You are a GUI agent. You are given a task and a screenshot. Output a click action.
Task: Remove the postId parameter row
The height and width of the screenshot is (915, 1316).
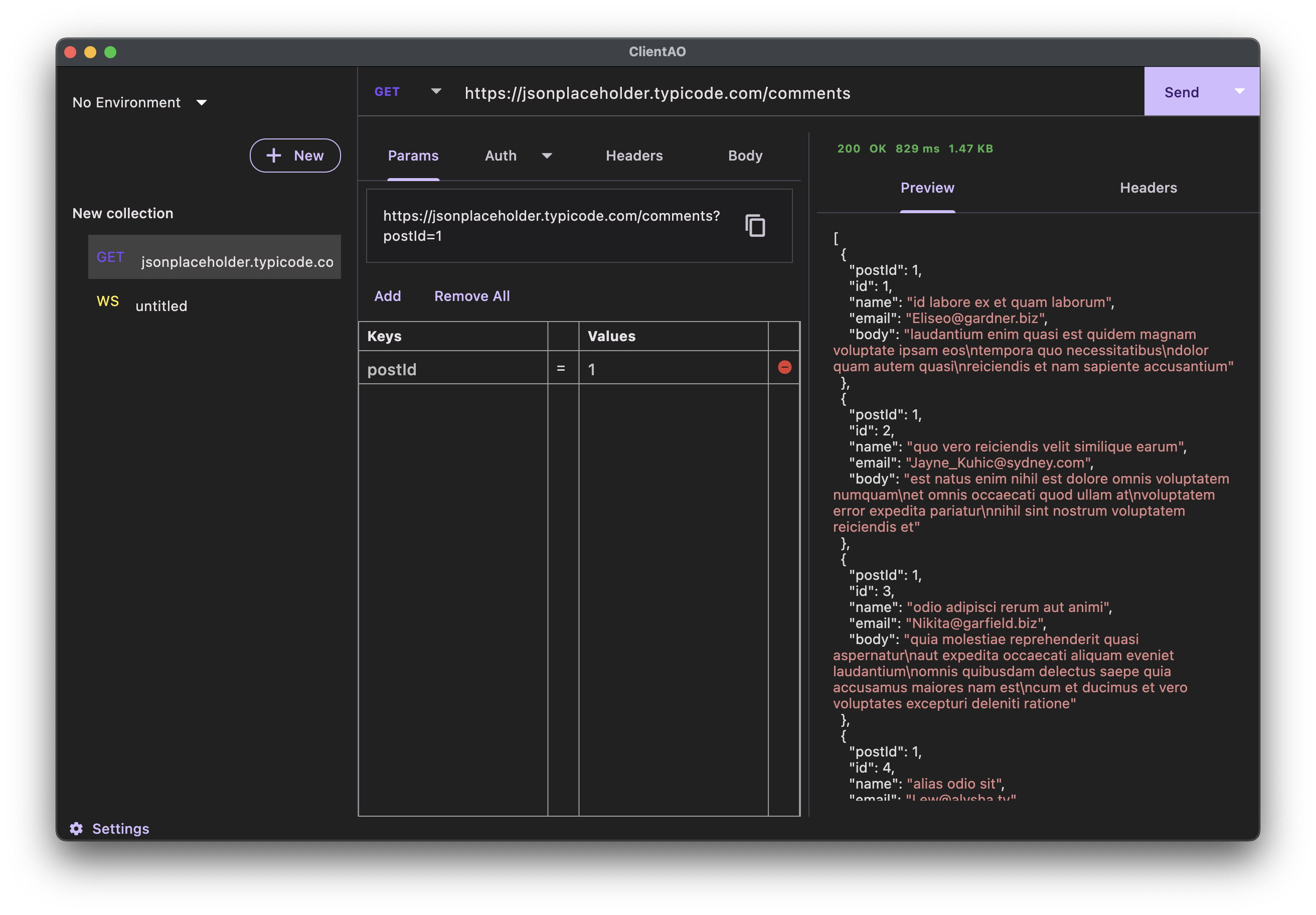click(784, 368)
